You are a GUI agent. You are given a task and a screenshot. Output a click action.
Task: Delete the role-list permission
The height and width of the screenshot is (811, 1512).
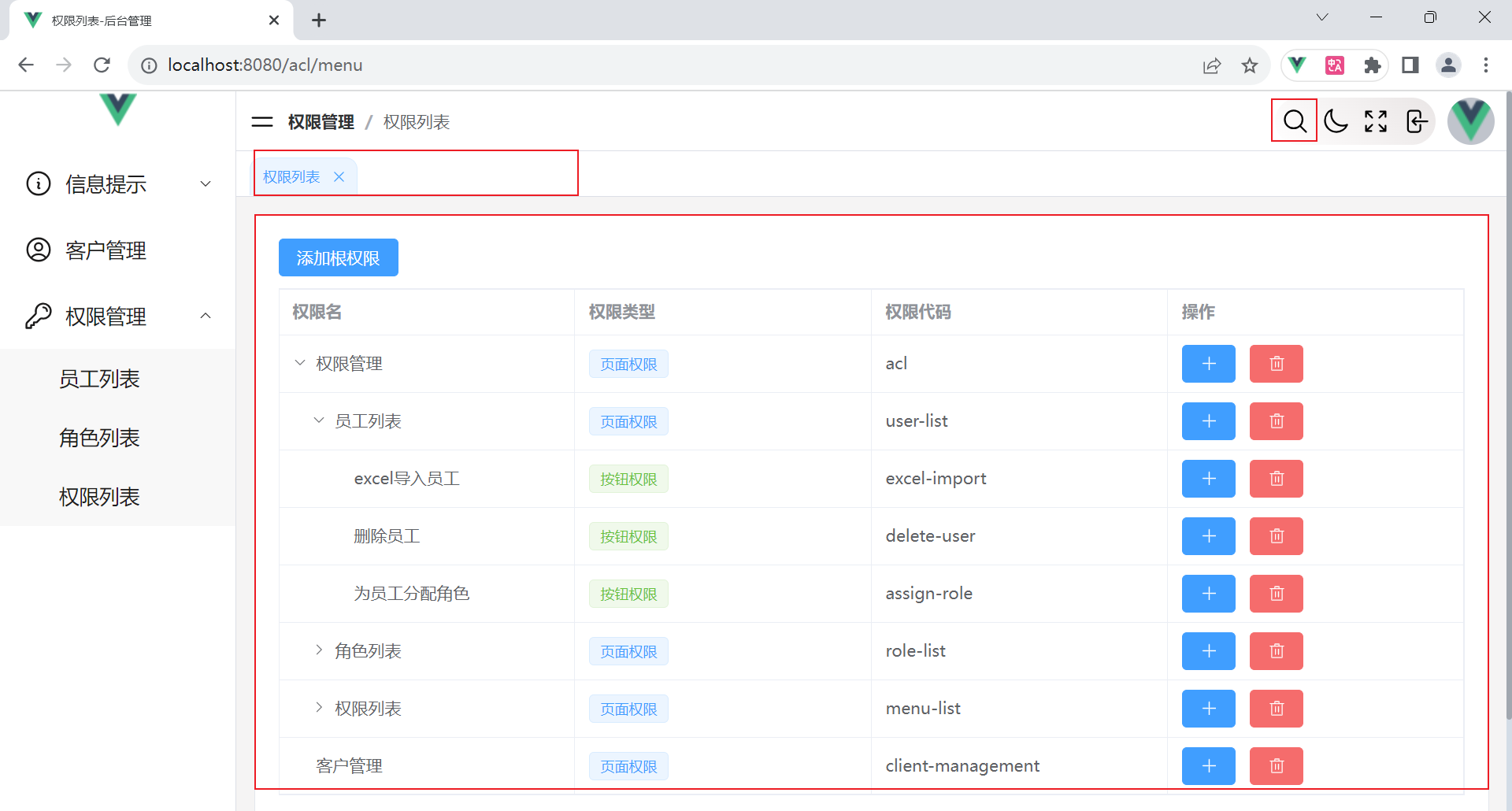1277,651
